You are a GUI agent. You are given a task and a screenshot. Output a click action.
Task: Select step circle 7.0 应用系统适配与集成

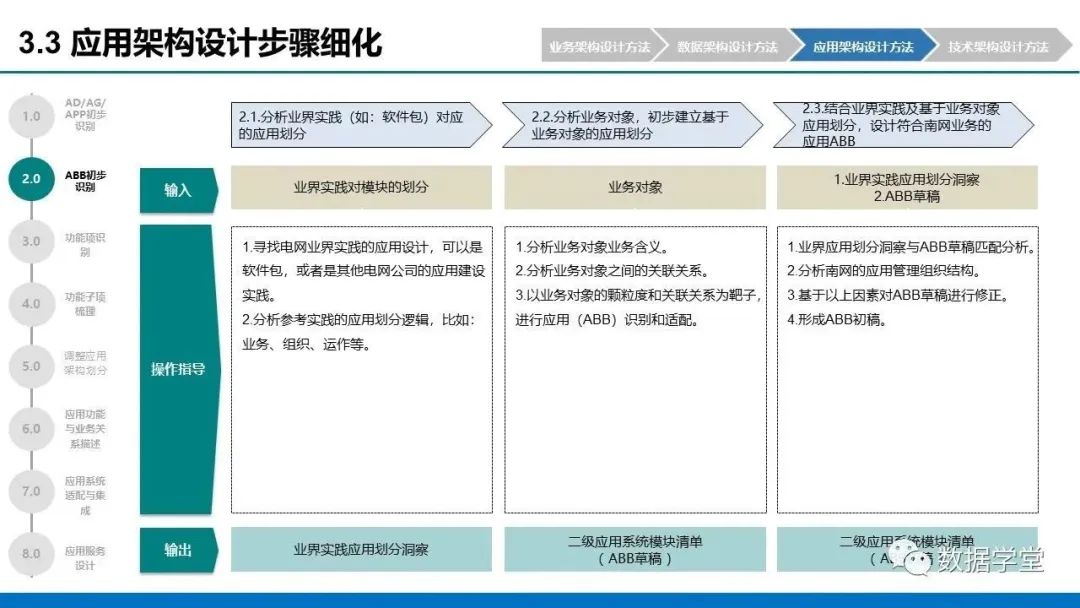coord(31,491)
